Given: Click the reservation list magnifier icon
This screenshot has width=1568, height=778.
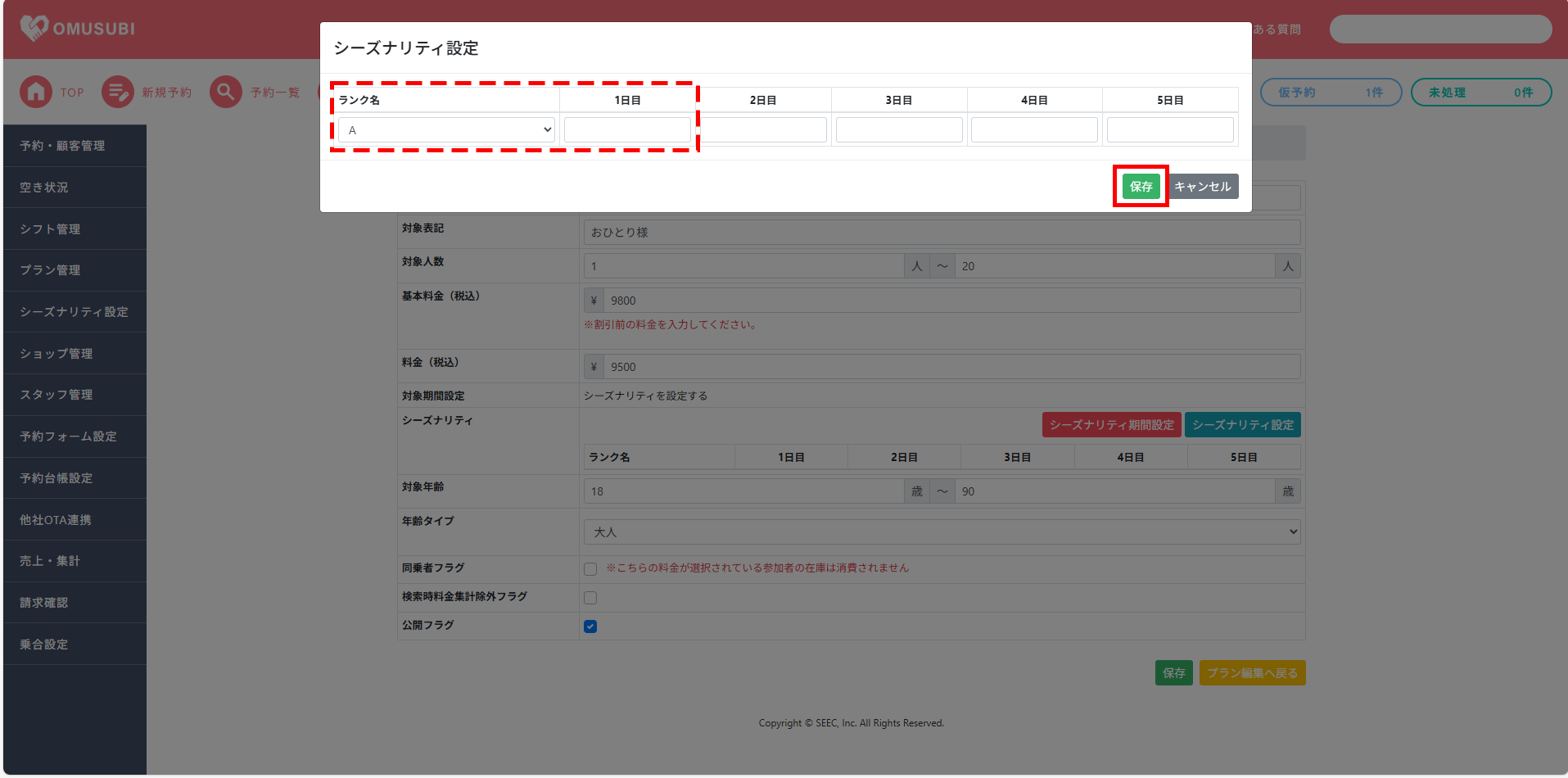Looking at the screenshot, I should (225, 93).
